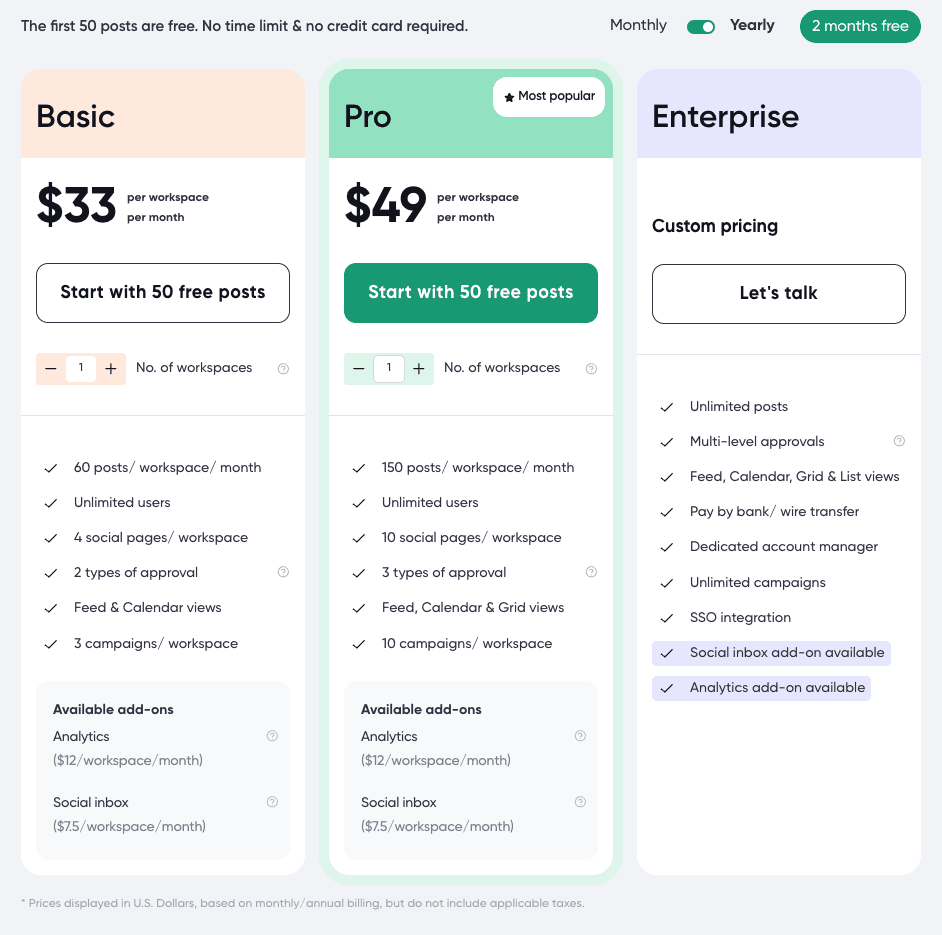942x935 pixels.
Task: Open the workspaces help tooltip on Basic plan
Action: 283,369
